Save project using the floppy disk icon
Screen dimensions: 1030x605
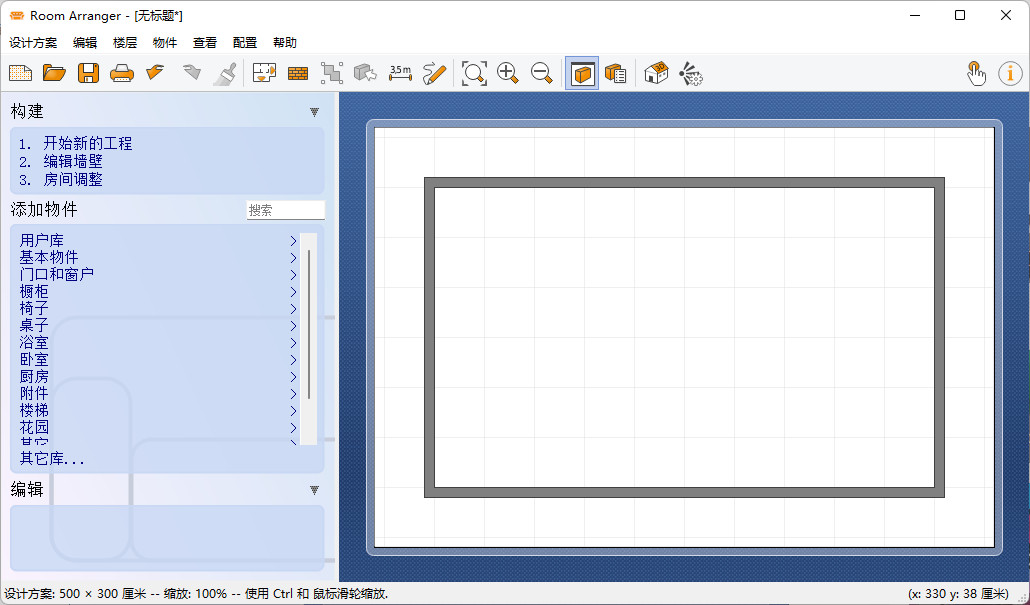pyautogui.click(x=88, y=73)
